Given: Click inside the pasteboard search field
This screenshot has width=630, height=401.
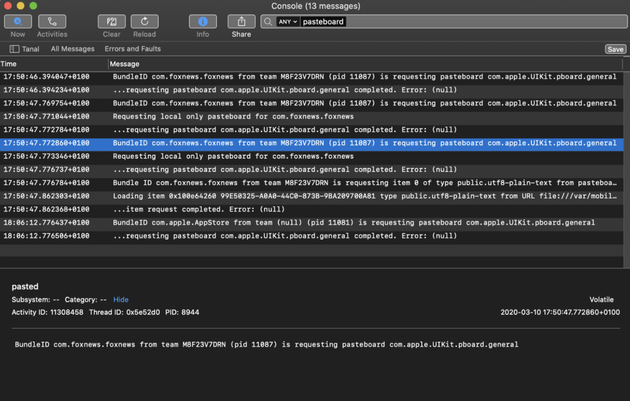Looking at the screenshot, I should point(450,21).
